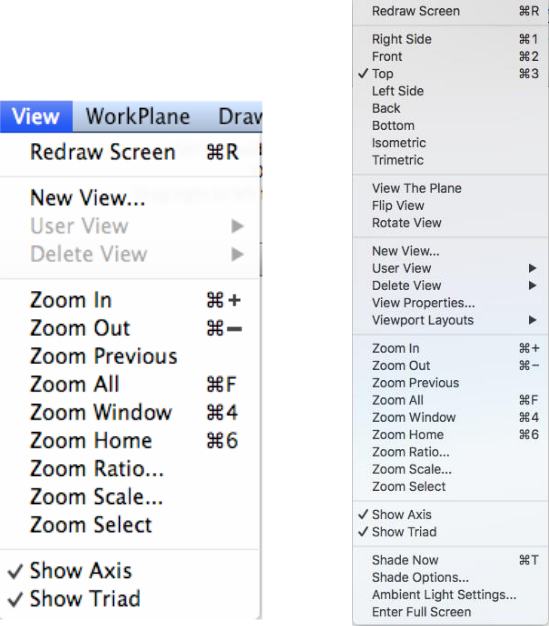Choose Shade Now
Screen dimensions: 549x626
pos(450,560)
